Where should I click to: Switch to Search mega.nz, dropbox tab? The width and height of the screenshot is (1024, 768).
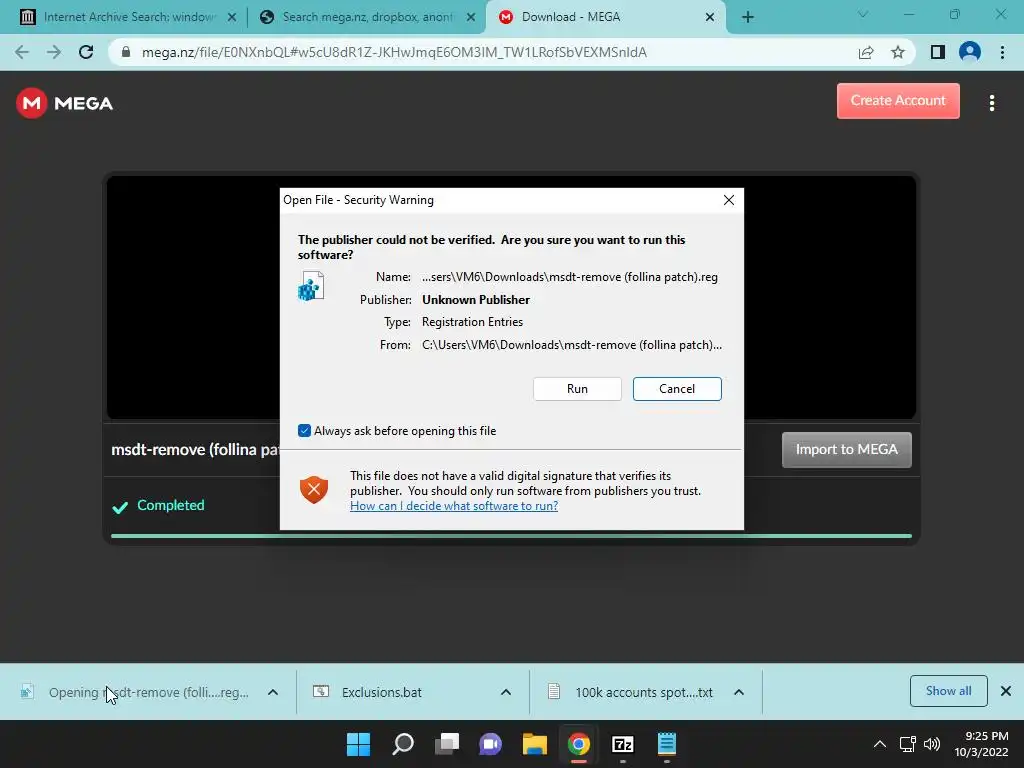pyautogui.click(x=368, y=17)
